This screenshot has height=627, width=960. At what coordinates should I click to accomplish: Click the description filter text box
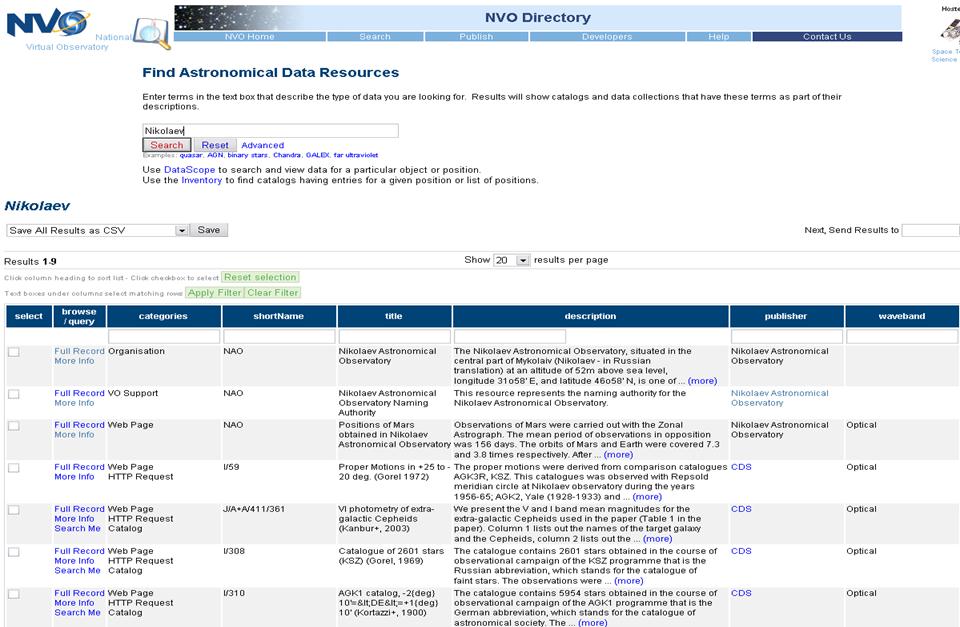click(x=509, y=336)
